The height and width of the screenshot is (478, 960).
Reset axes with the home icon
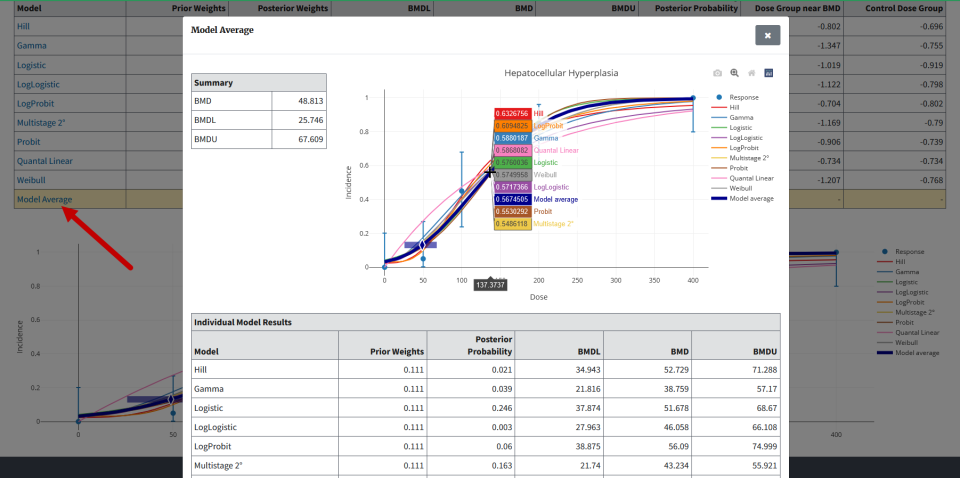pos(751,73)
